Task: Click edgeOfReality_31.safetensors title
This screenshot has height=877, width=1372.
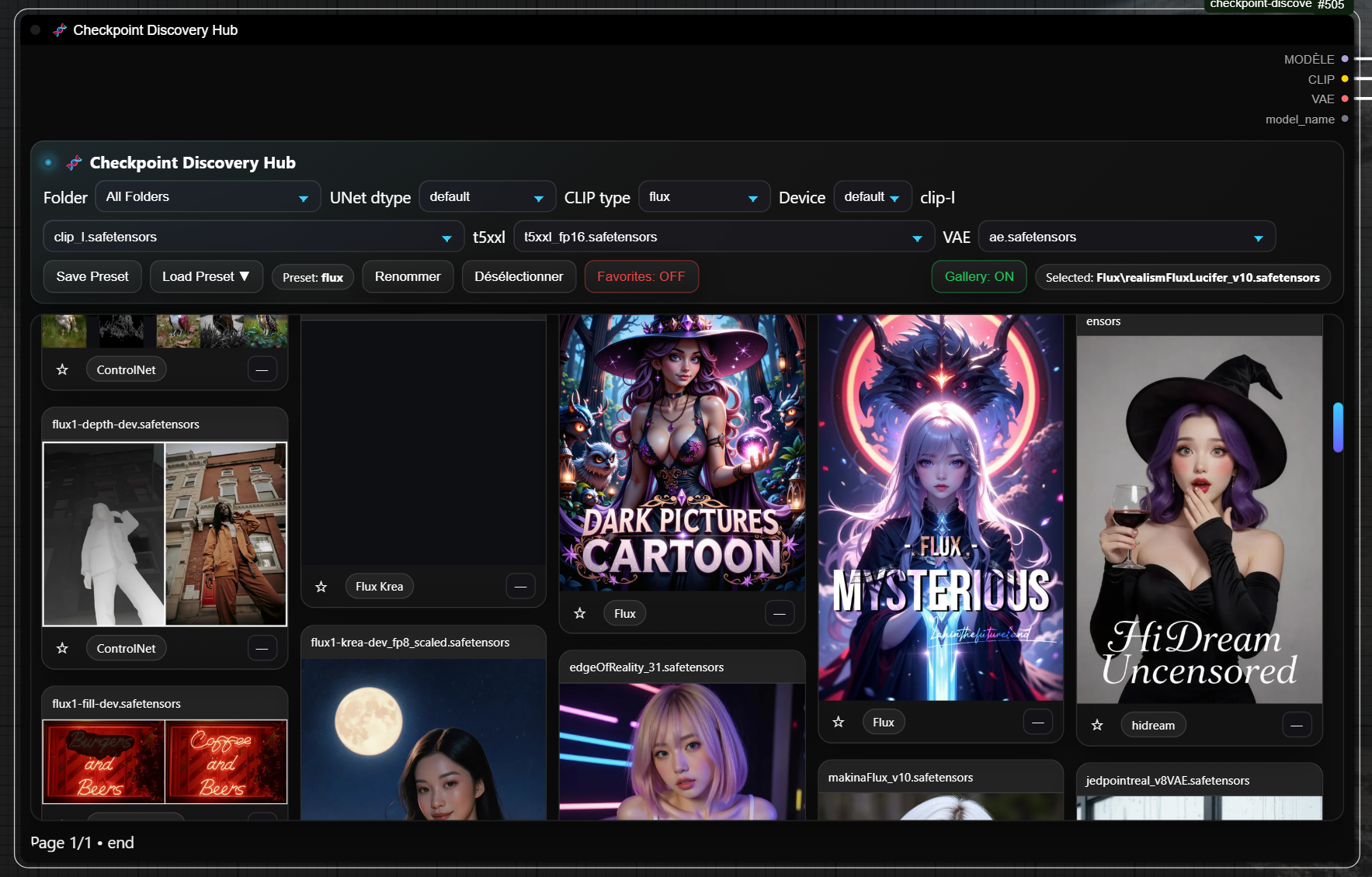Action: coord(646,667)
